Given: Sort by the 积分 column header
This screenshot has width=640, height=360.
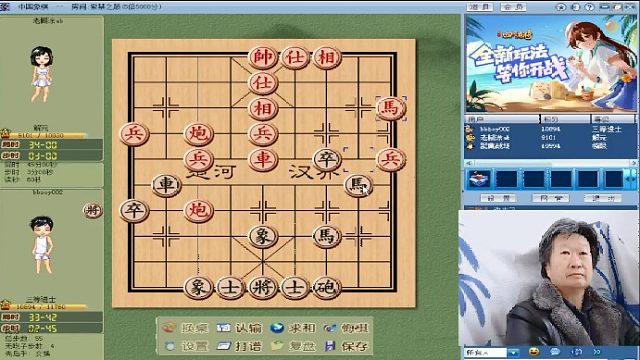Looking at the screenshot, I should tap(565, 119).
